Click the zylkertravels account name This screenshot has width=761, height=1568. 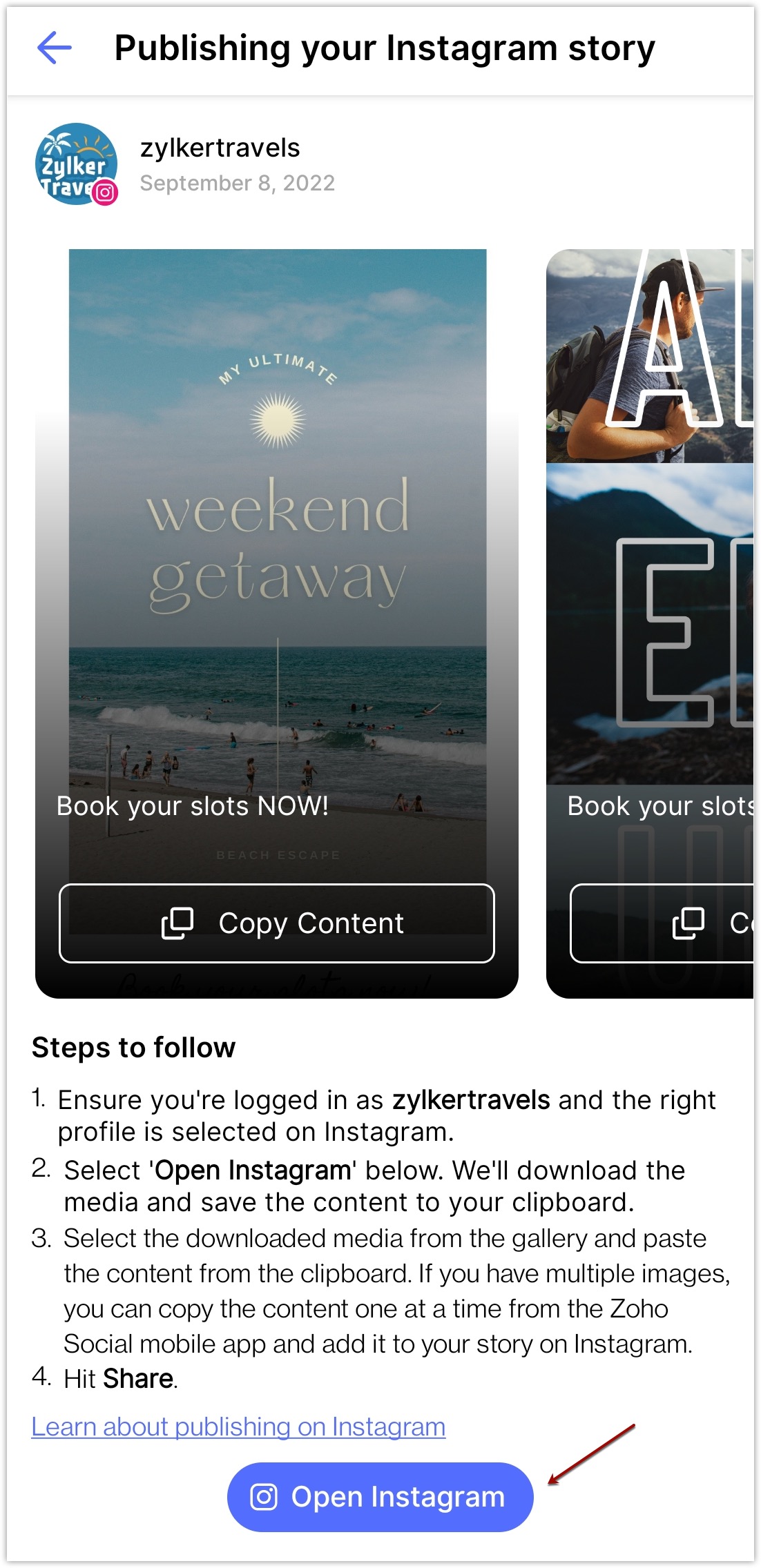[220, 148]
